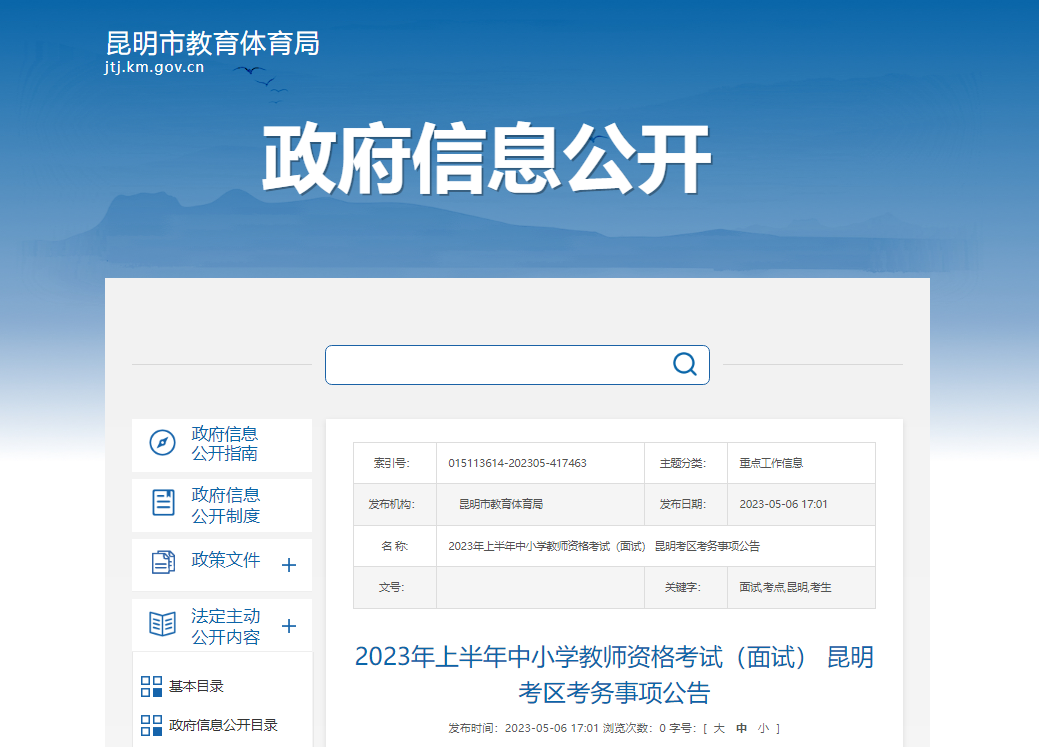The image size is (1039, 747).
Task: Set article font size to 大
Action: (718, 728)
